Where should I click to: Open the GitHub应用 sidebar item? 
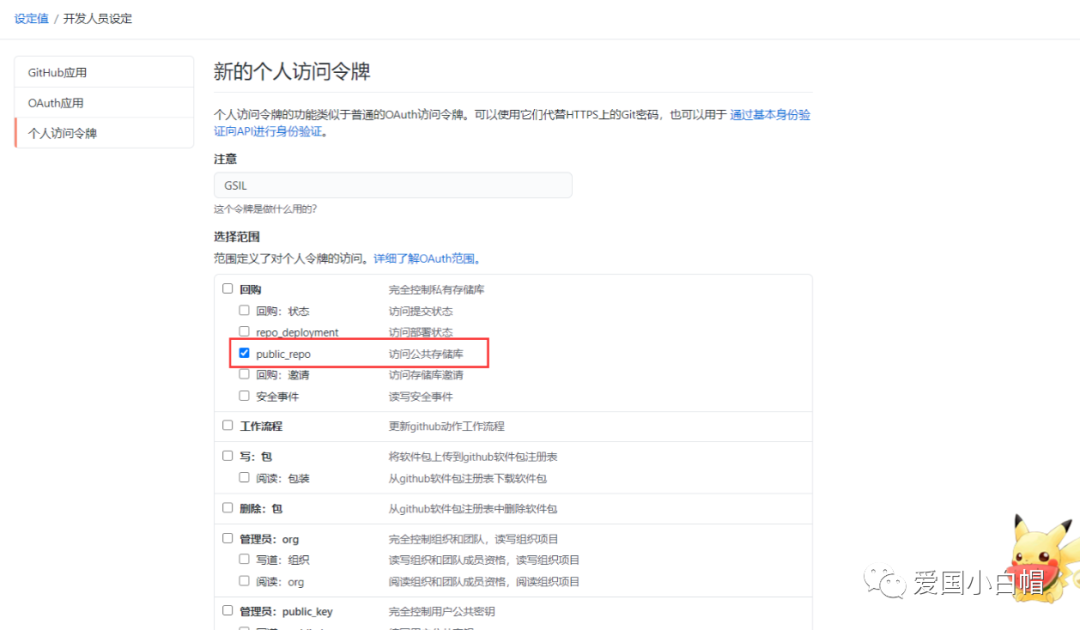(x=104, y=72)
